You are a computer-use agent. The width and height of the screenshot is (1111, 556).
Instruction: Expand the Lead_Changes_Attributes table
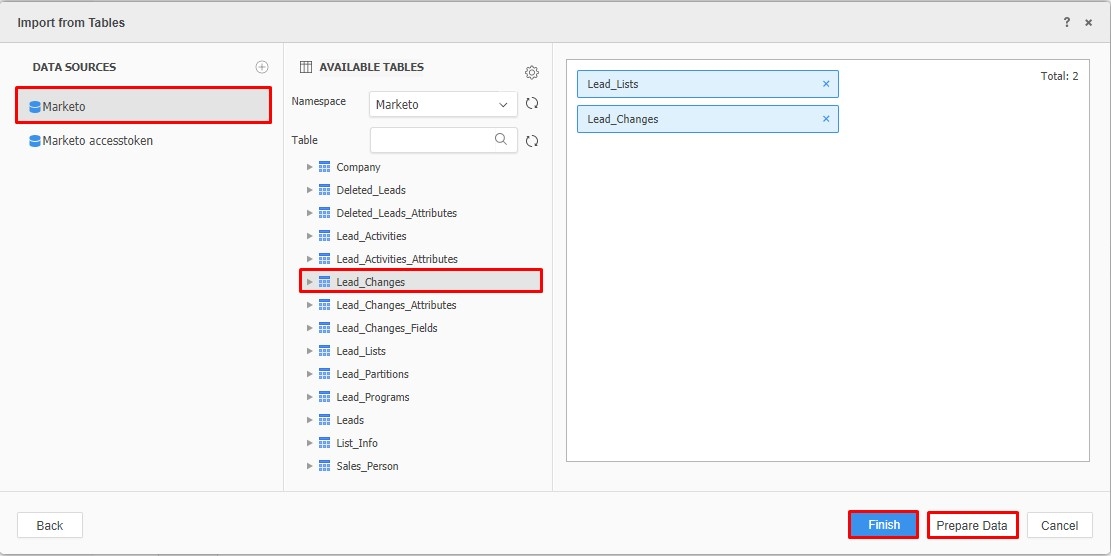click(x=310, y=305)
